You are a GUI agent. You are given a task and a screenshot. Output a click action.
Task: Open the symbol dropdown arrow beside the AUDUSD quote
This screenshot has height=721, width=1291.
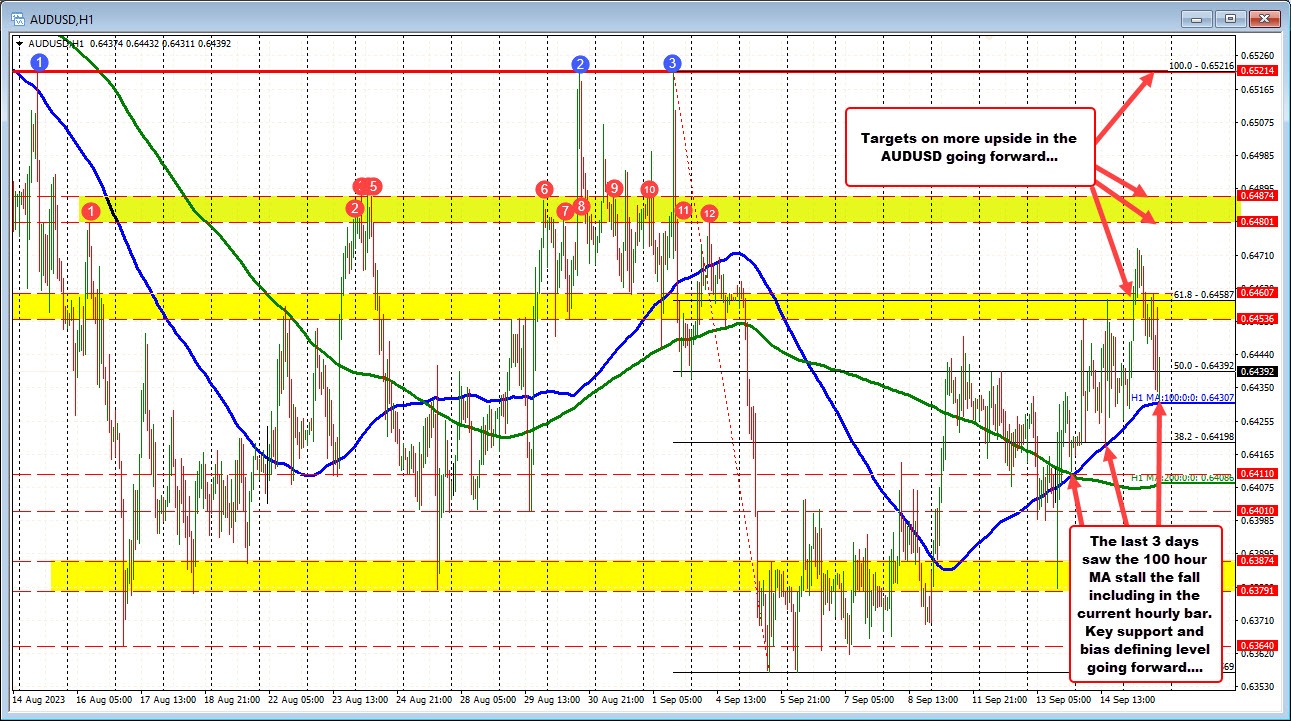22,44
